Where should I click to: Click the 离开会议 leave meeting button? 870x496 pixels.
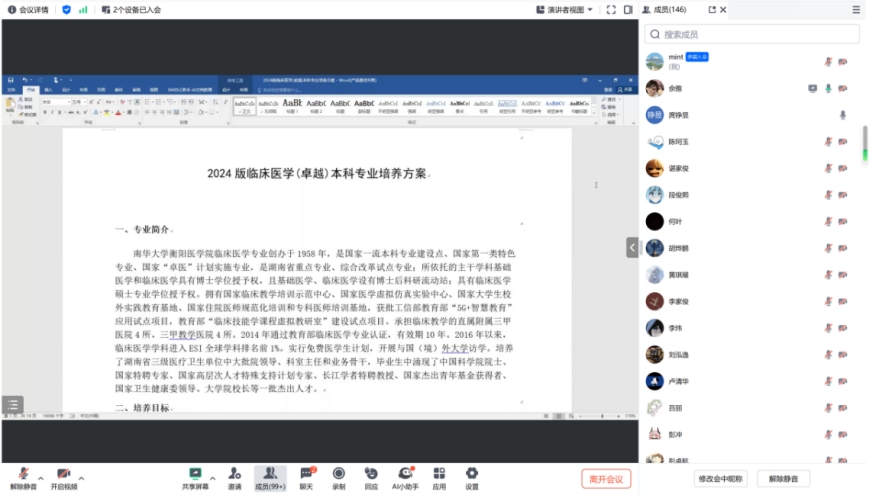pyautogui.click(x=606, y=479)
